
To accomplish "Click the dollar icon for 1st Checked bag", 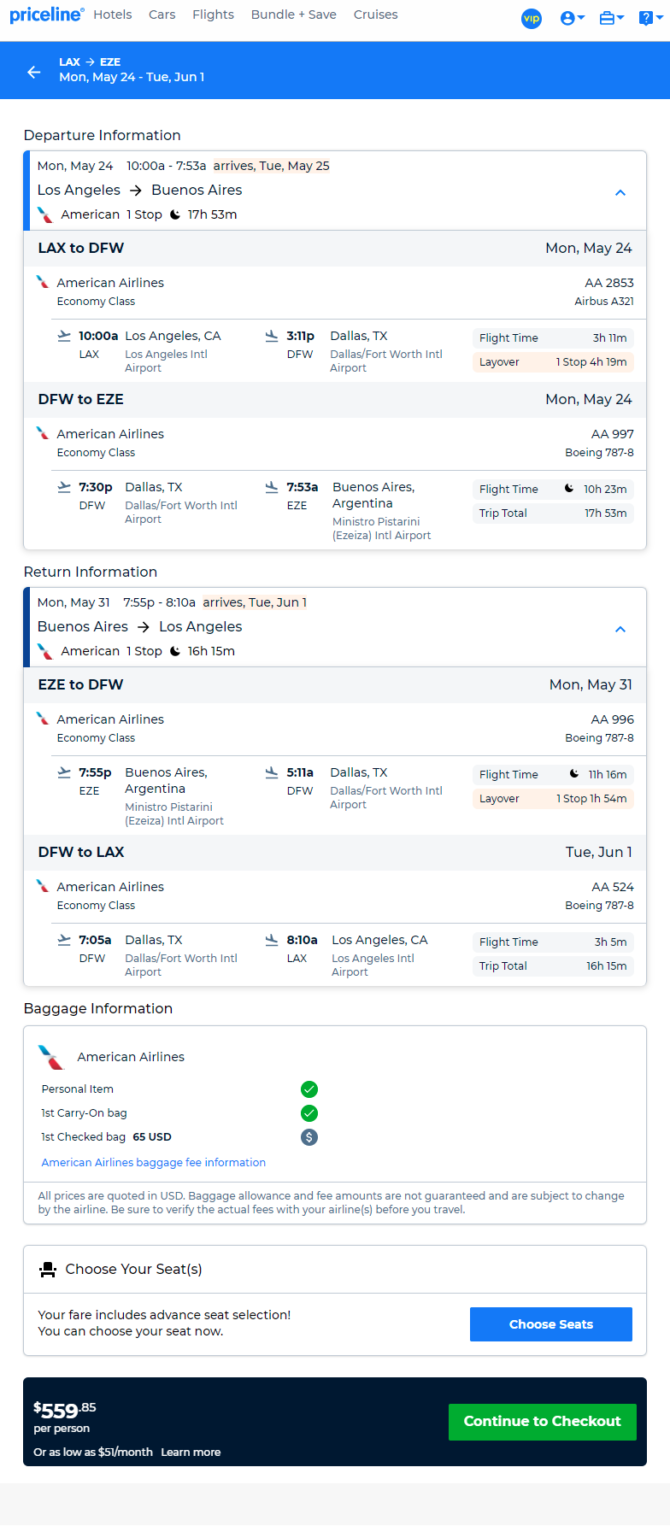I will [309, 1137].
